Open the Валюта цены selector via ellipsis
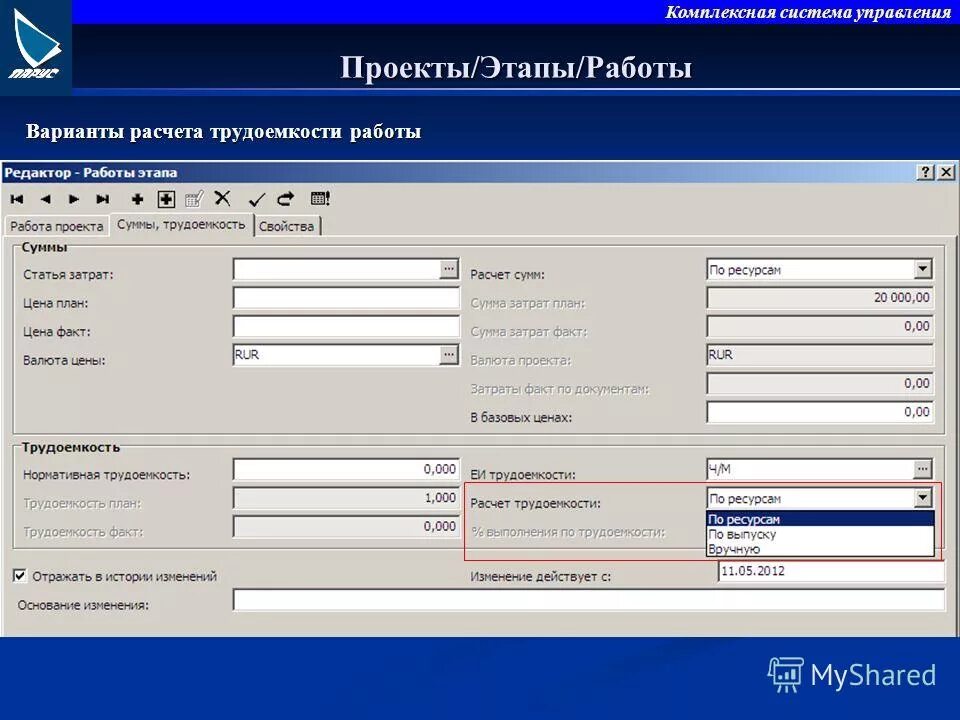The width and height of the screenshot is (960, 720). pyautogui.click(x=446, y=353)
